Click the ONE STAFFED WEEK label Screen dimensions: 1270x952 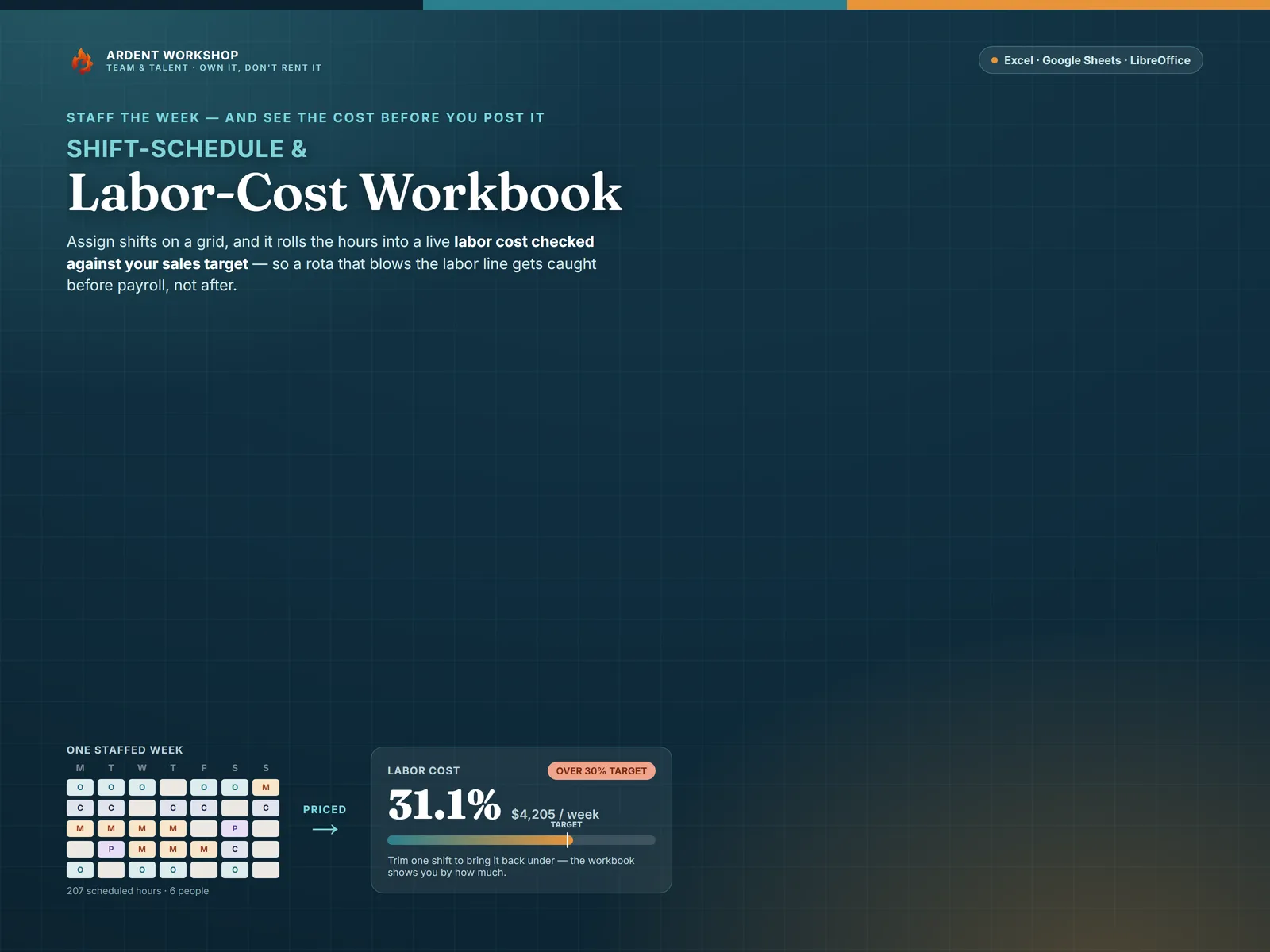[125, 750]
